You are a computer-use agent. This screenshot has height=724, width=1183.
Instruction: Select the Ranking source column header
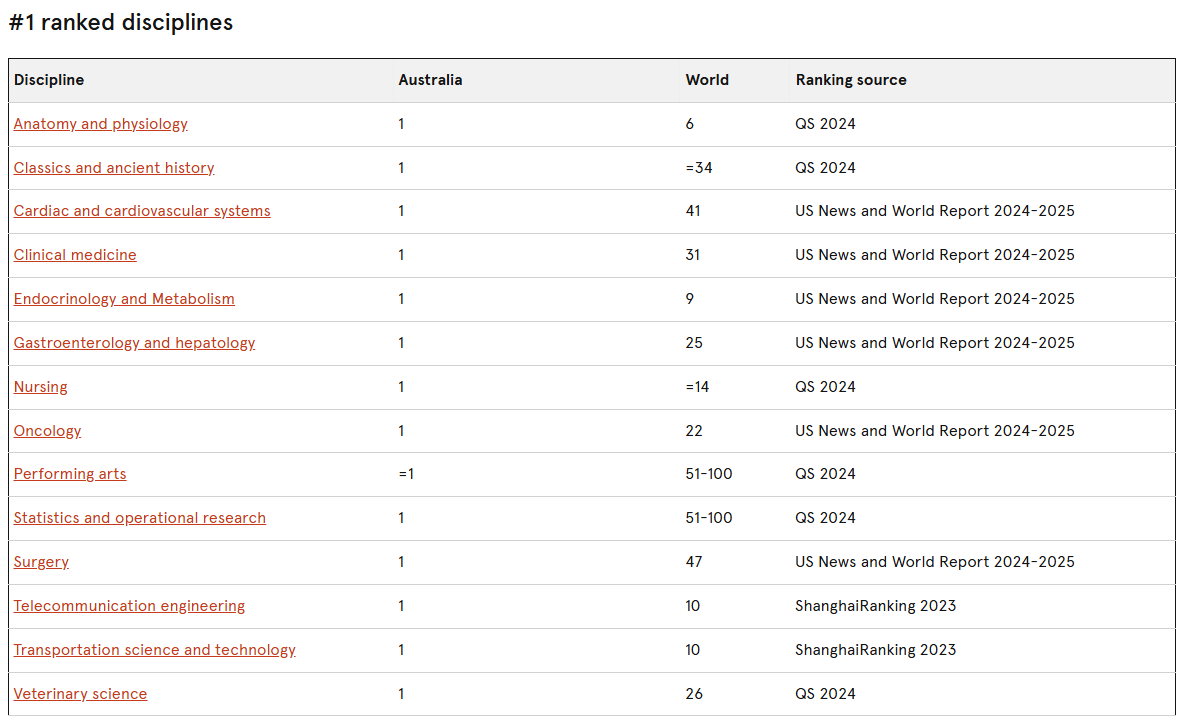click(851, 80)
